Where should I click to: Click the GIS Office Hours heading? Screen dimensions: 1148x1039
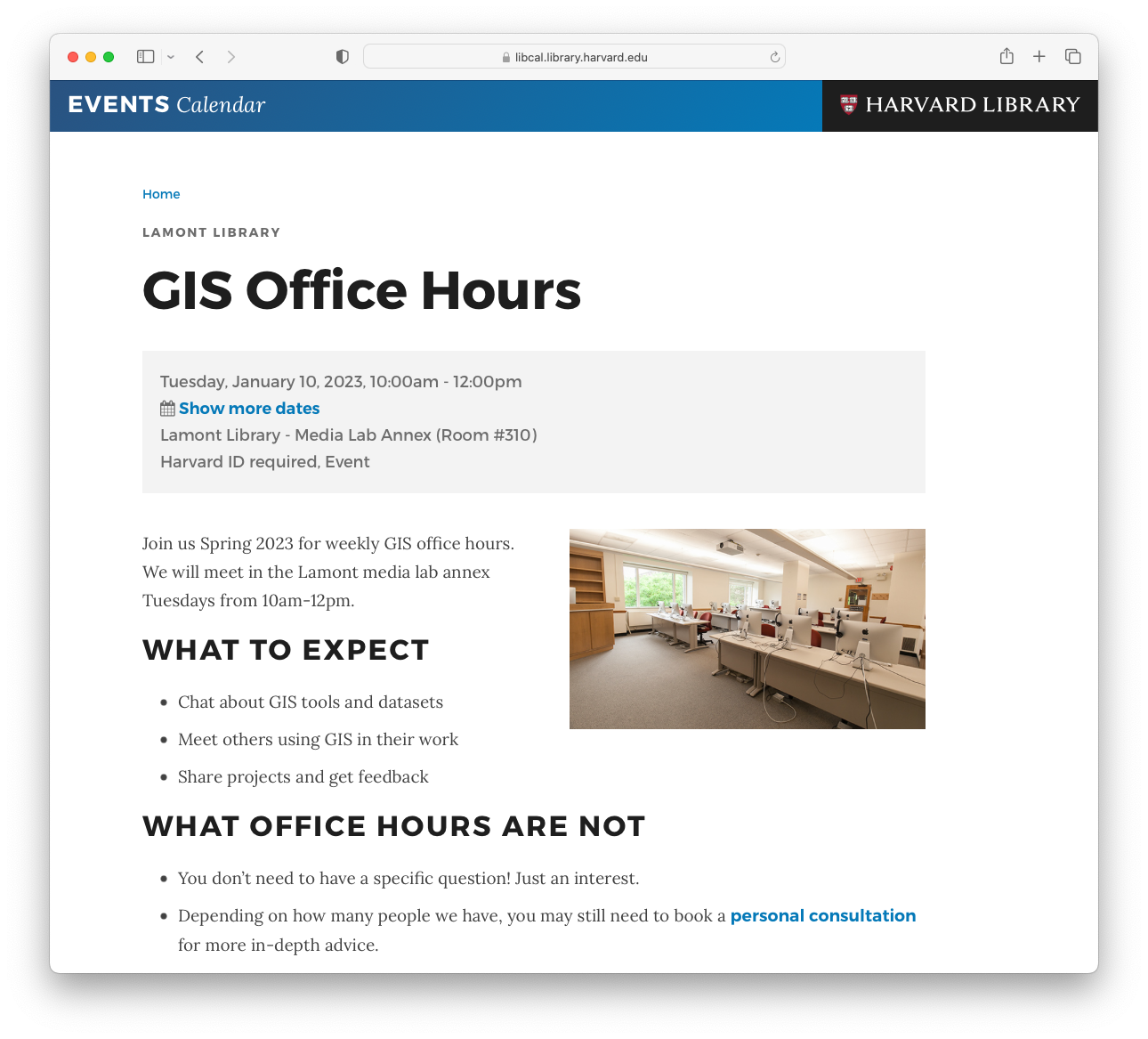pos(361,291)
